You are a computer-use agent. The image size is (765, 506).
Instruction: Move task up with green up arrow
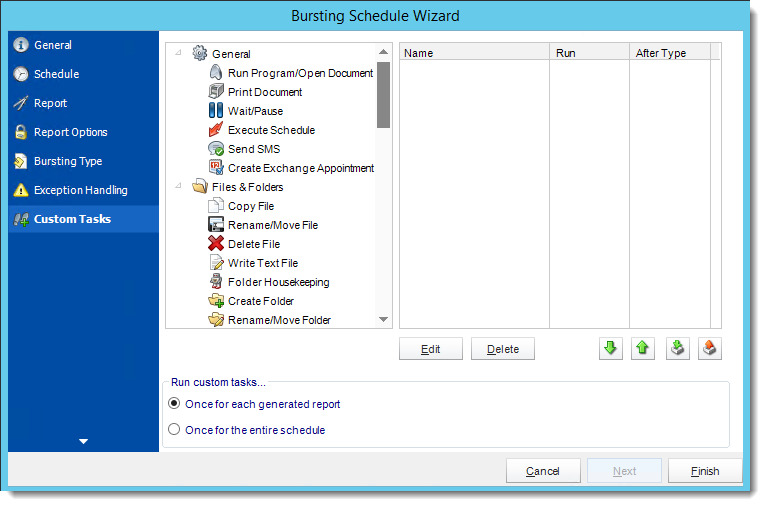click(643, 348)
